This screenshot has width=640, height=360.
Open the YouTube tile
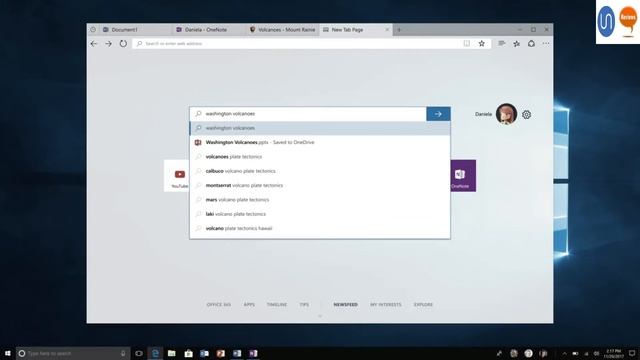point(177,176)
